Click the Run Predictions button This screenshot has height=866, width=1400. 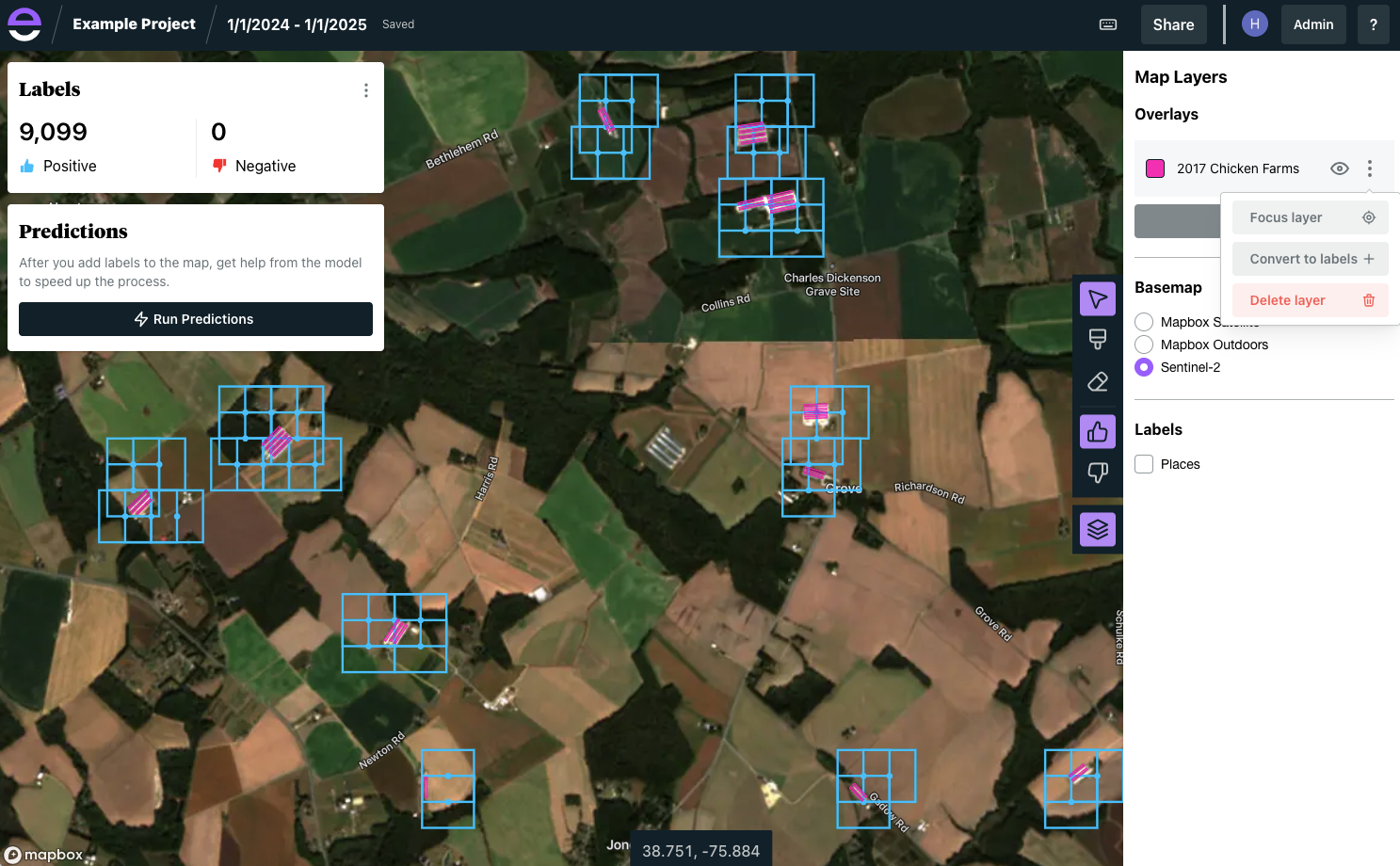[x=196, y=319]
